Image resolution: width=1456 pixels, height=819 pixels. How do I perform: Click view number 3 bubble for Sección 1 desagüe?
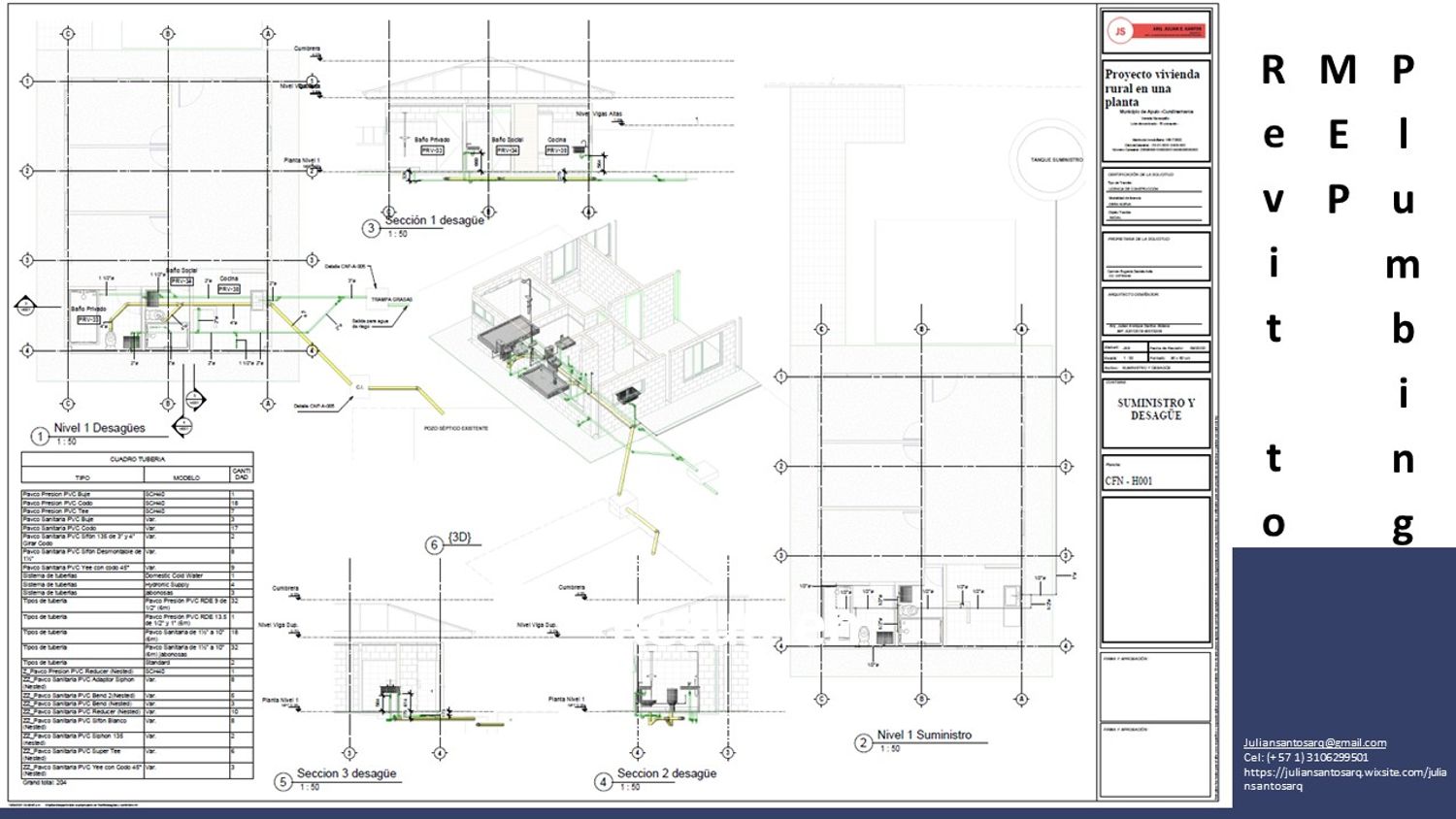(371, 229)
